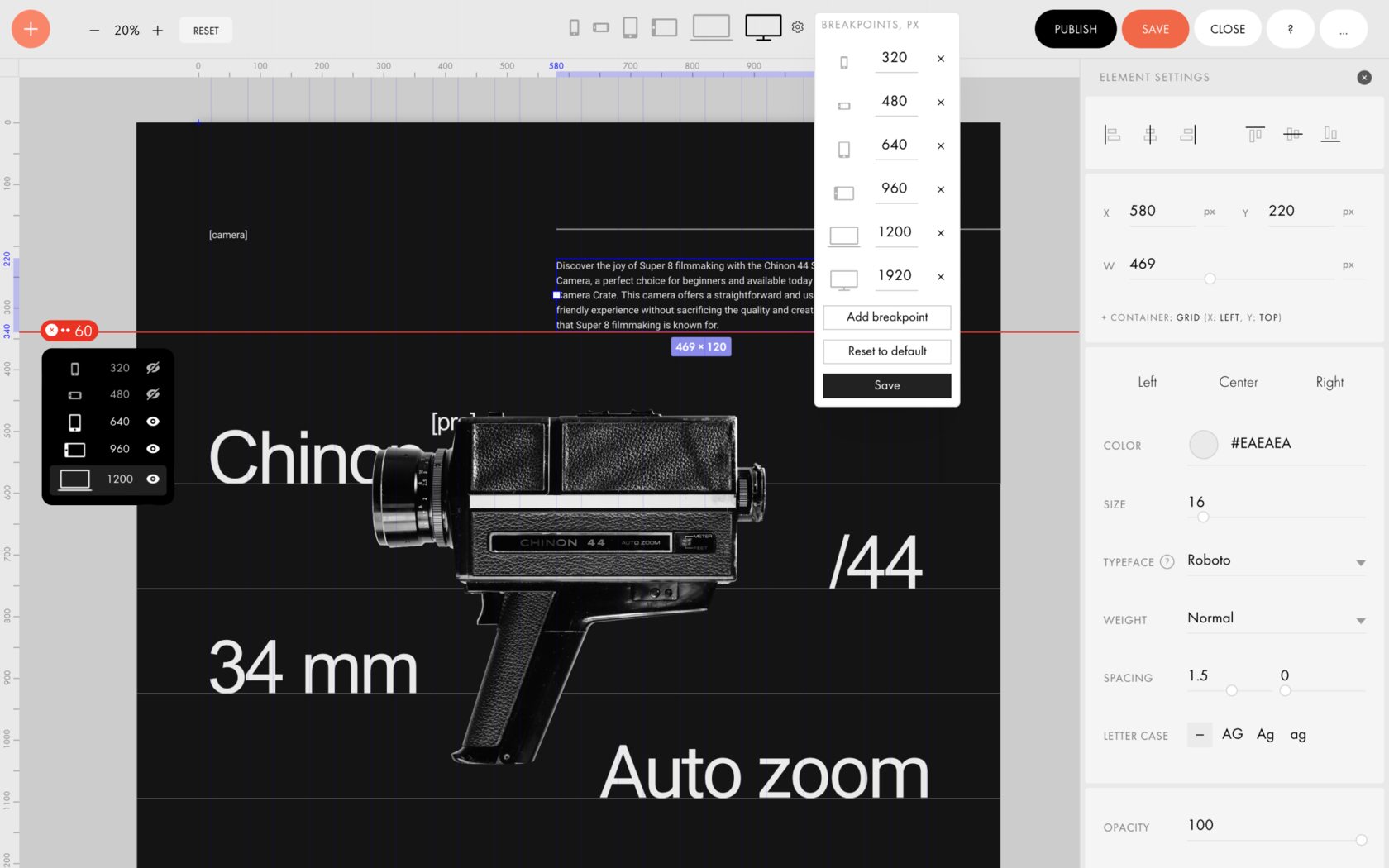Viewport: 1389px width, 868px height.
Task: Set letter case to none (dash)
Action: pos(1200,735)
